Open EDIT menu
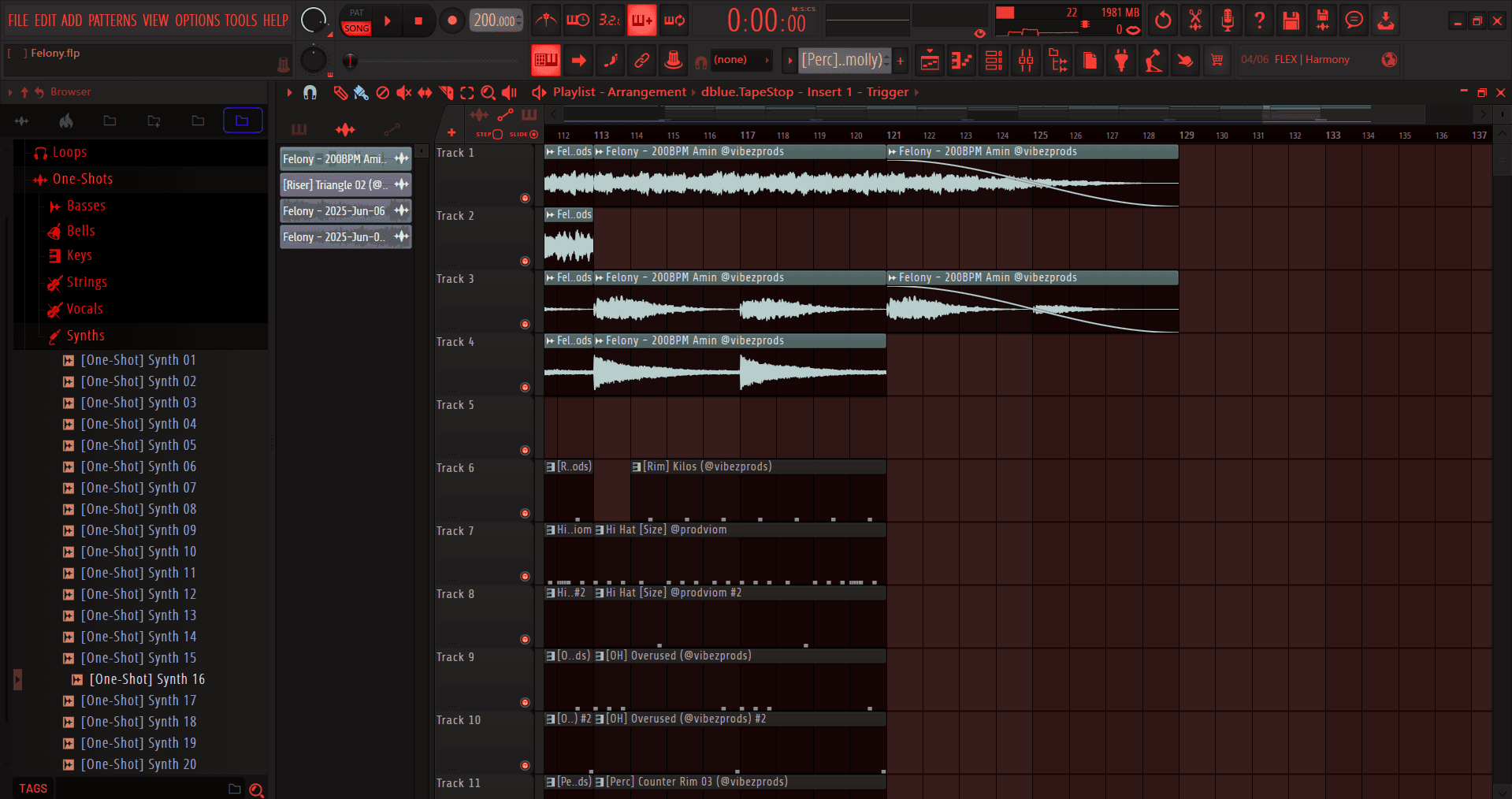This screenshot has height=799, width=1512. [45, 20]
